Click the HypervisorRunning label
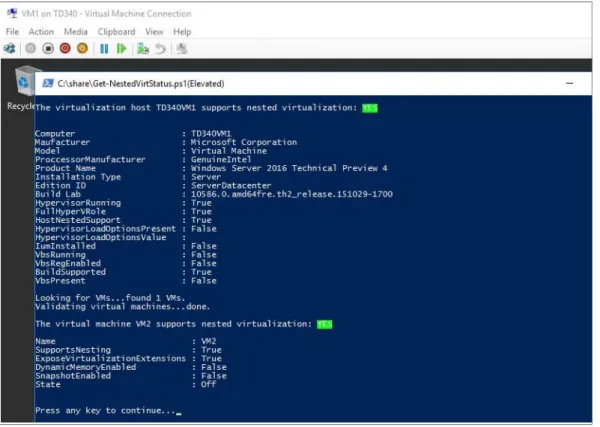600x427 pixels. coord(78,203)
